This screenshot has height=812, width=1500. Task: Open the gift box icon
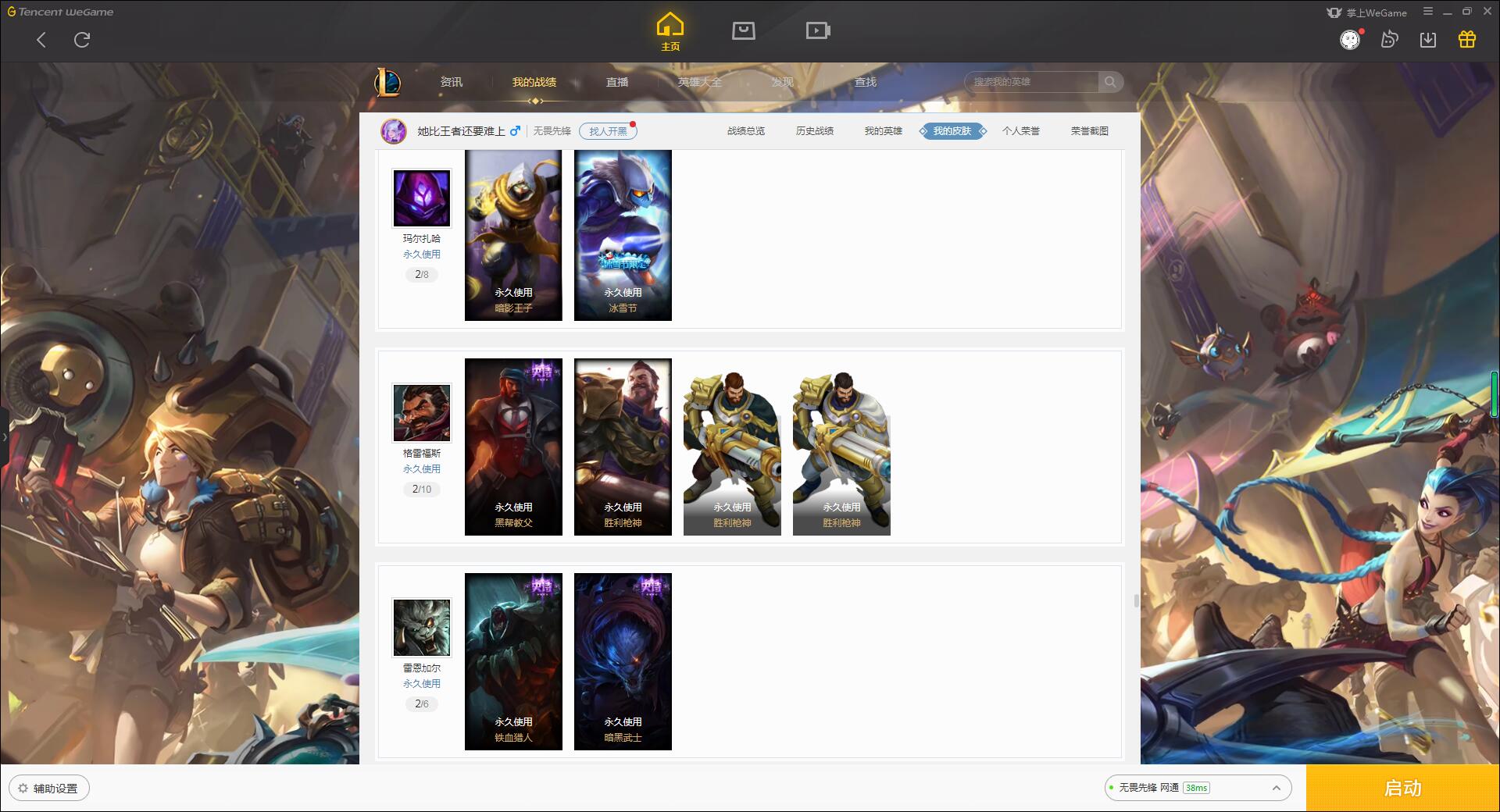click(1467, 40)
